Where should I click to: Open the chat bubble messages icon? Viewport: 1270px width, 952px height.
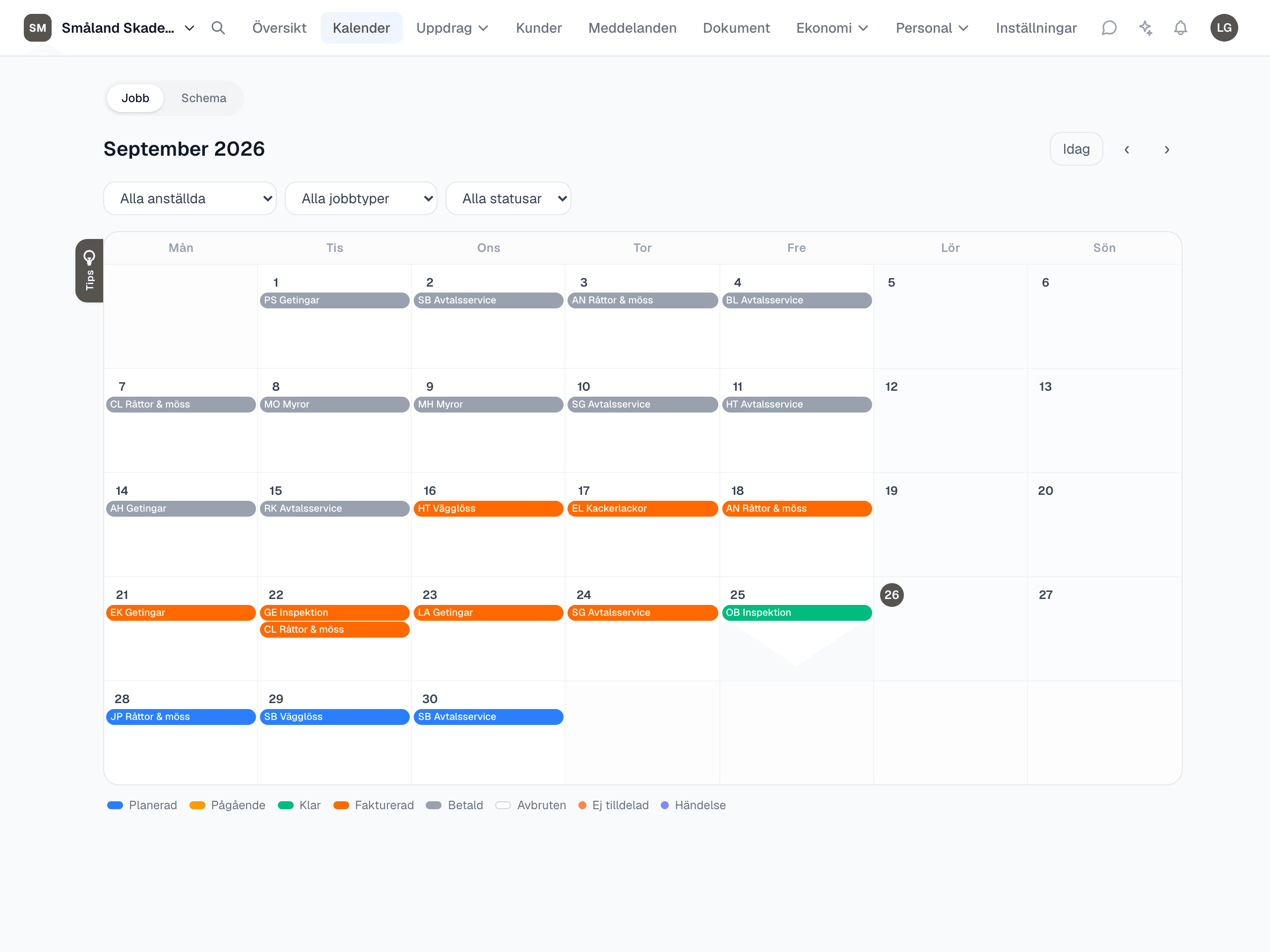[1109, 28]
